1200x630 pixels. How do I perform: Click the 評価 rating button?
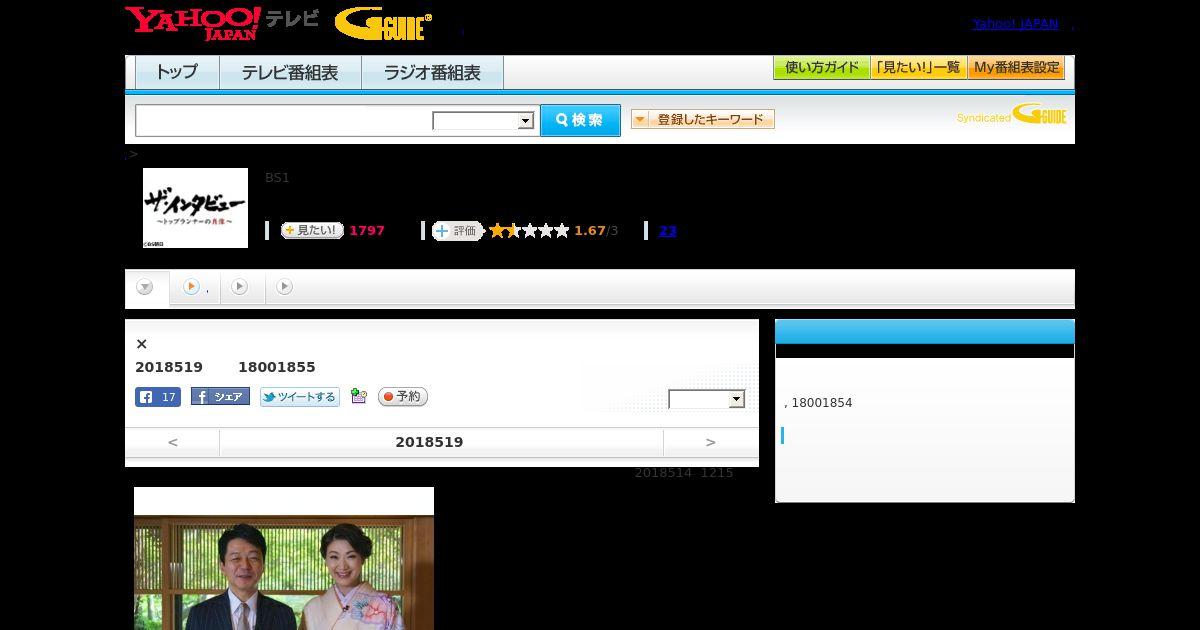tap(457, 231)
